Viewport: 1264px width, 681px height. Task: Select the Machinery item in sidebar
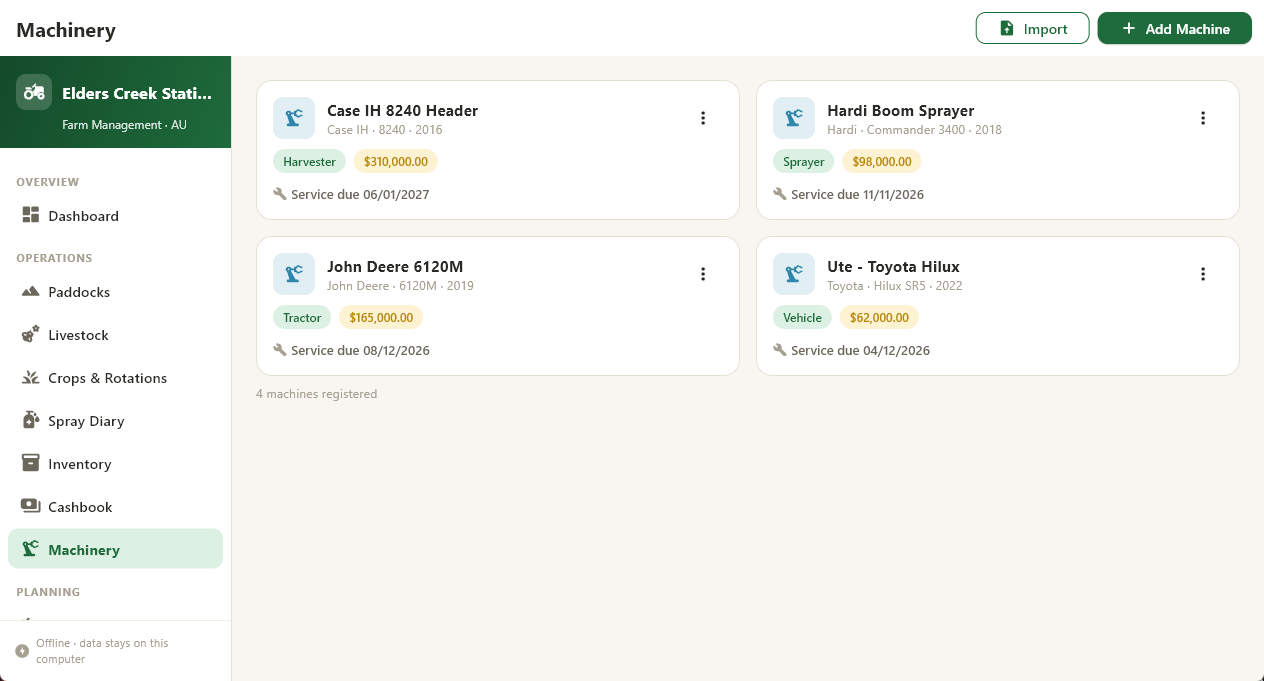pos(115,549)
